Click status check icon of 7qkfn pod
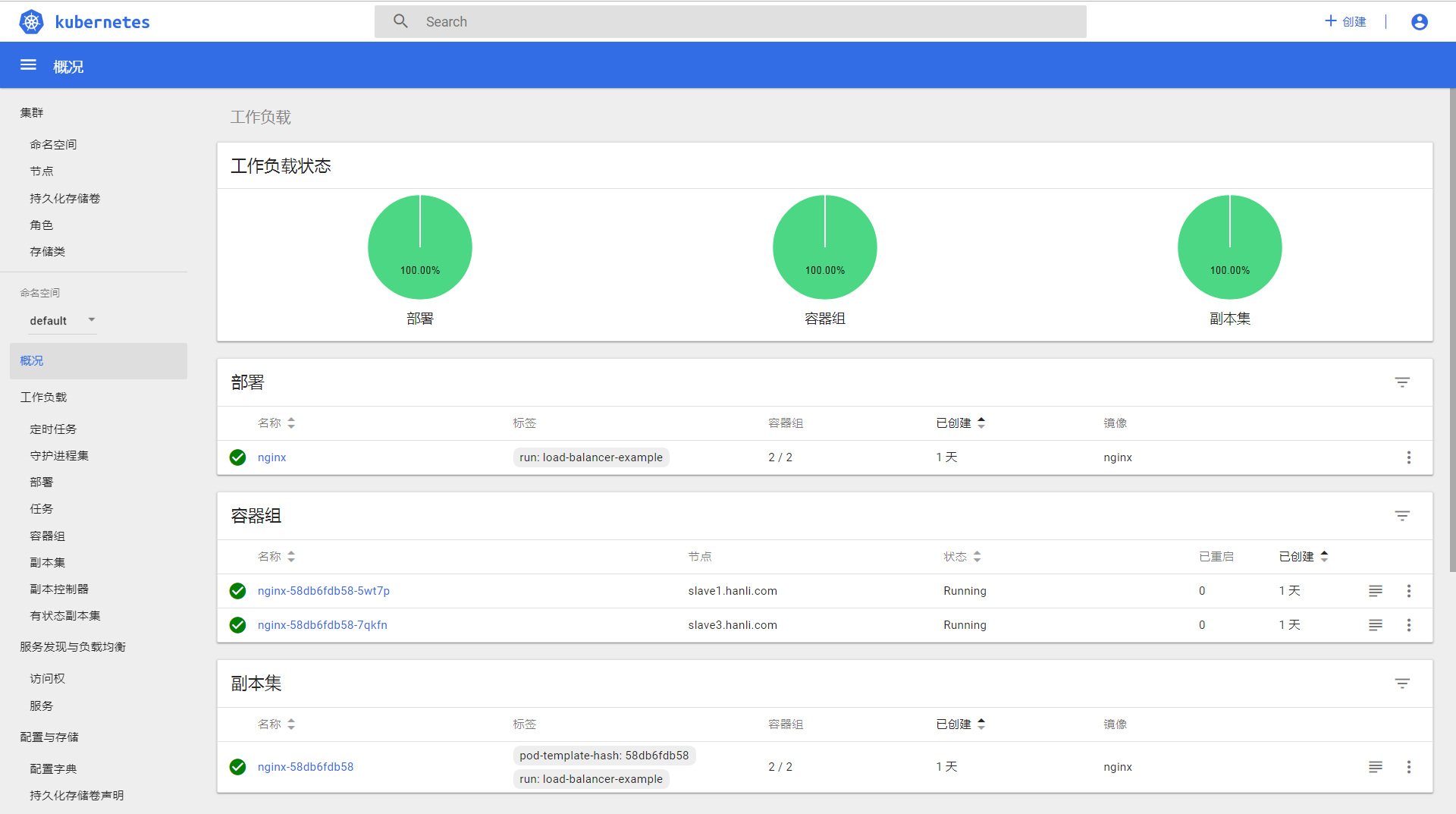This screenshot has height=814, width=1456. coord(237,625)
